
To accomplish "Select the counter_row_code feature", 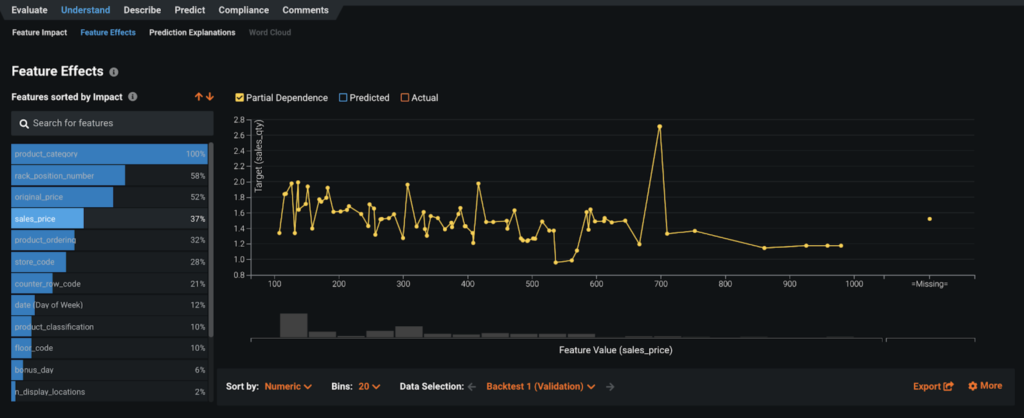I will (x=109, y=284).
